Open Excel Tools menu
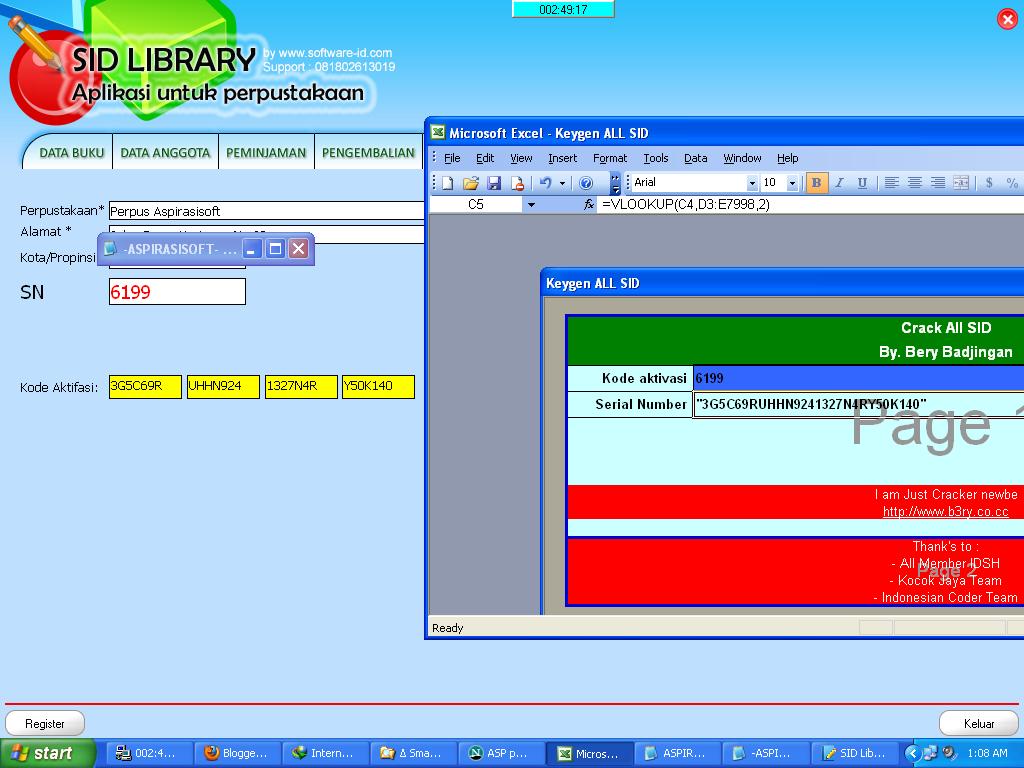Viewport: 1024px width, 768px height. tap(656, 158)
